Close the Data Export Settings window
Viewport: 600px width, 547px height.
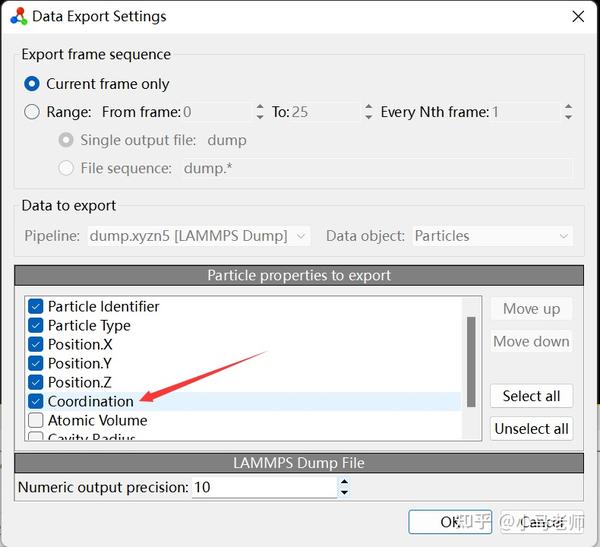(x=578, y=16)
